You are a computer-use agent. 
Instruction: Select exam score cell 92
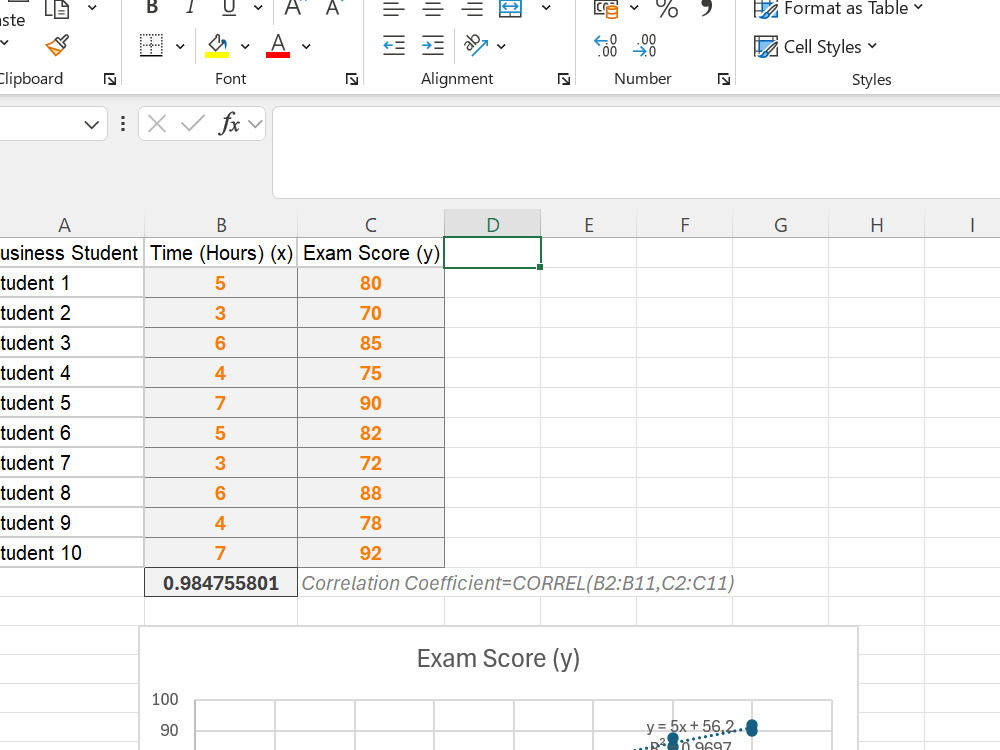pyautogui.click(x=371, y=553)
